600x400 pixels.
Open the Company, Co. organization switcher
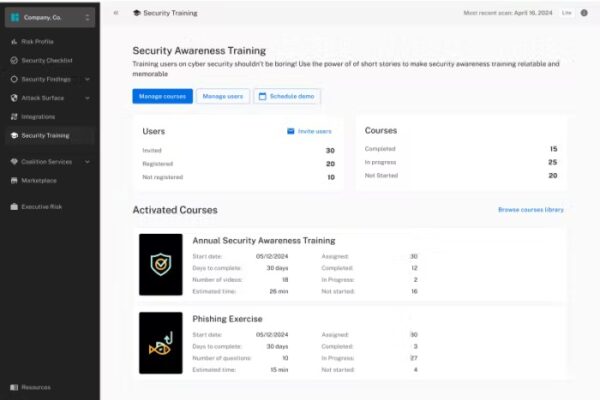50,17
